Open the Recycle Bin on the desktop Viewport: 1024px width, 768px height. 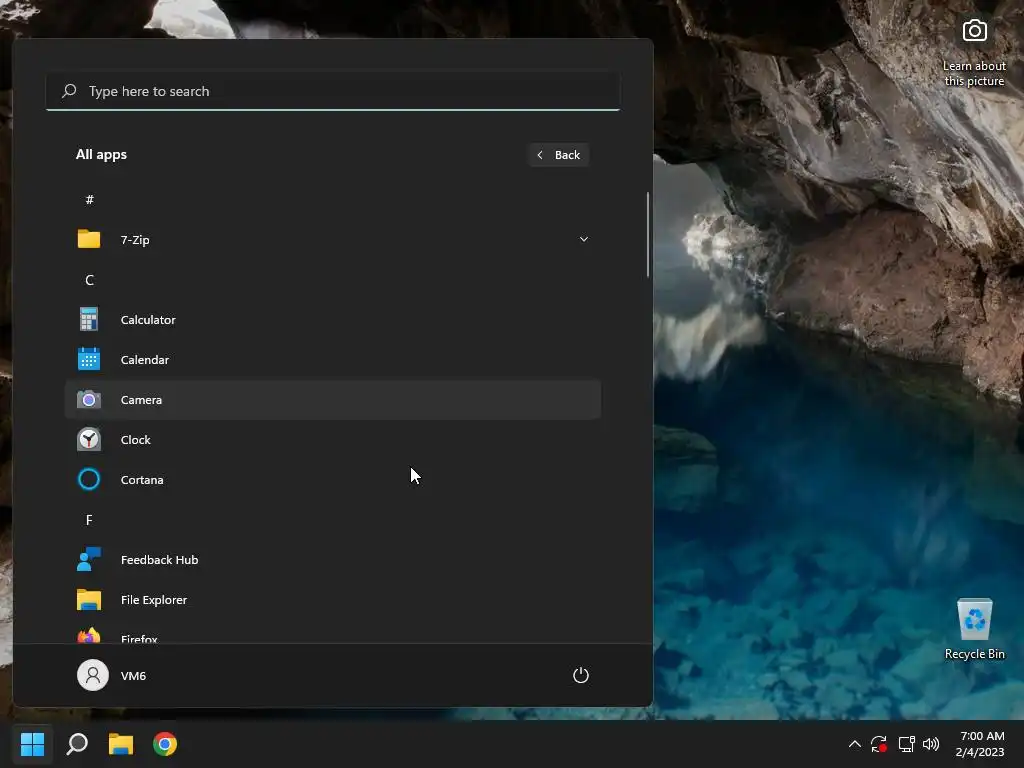pos(974,629)
